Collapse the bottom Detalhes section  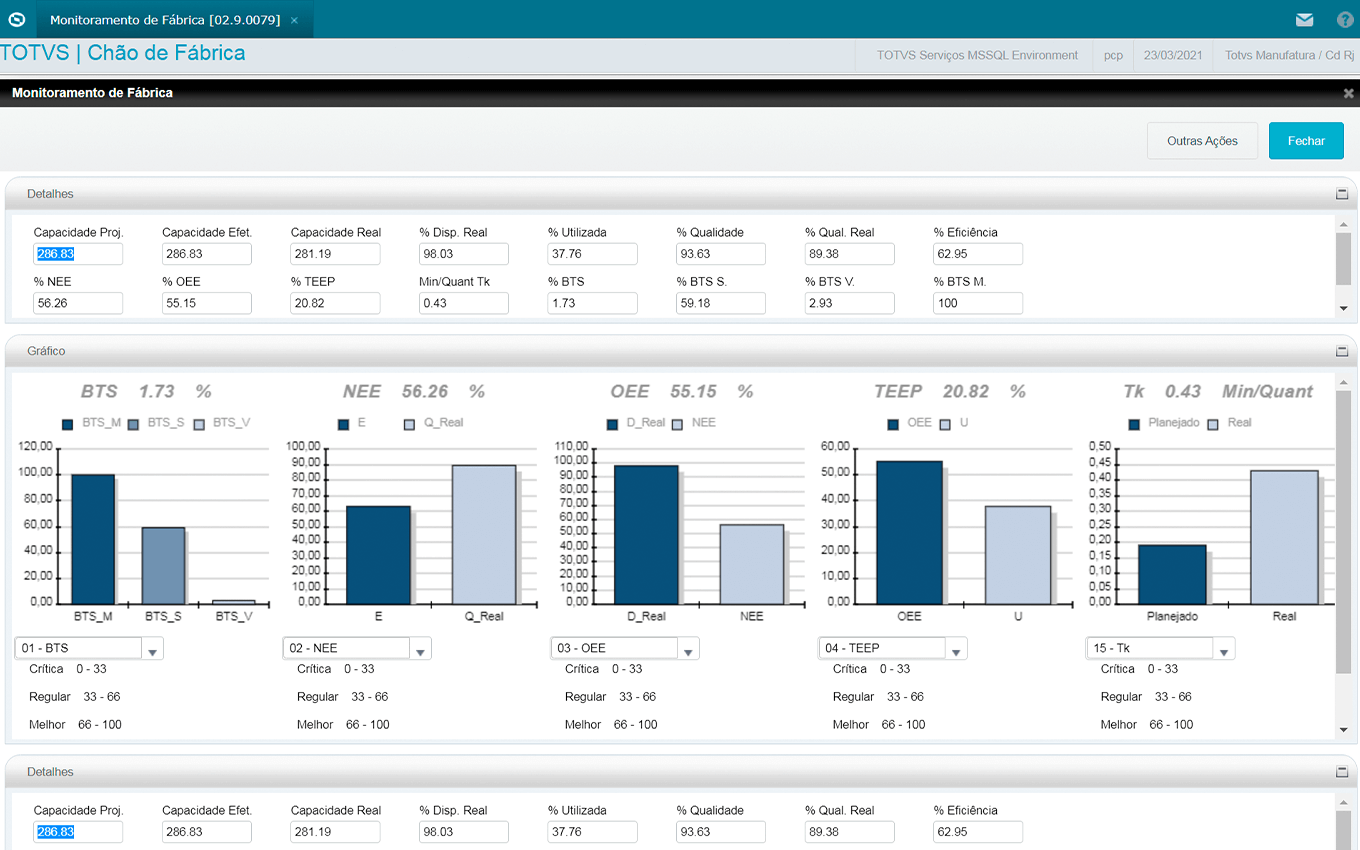[x=1342, y=773]
